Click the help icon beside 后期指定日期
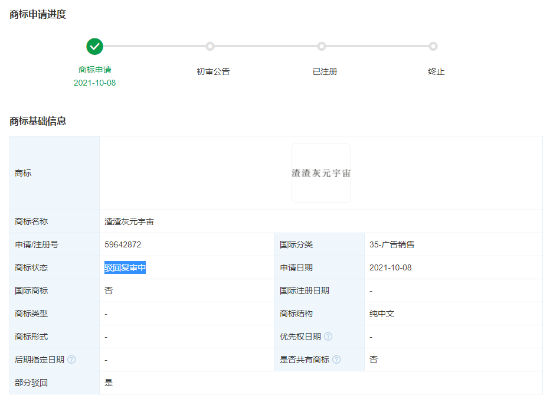Viewport: 550px width, 418px height. (72, 359)
